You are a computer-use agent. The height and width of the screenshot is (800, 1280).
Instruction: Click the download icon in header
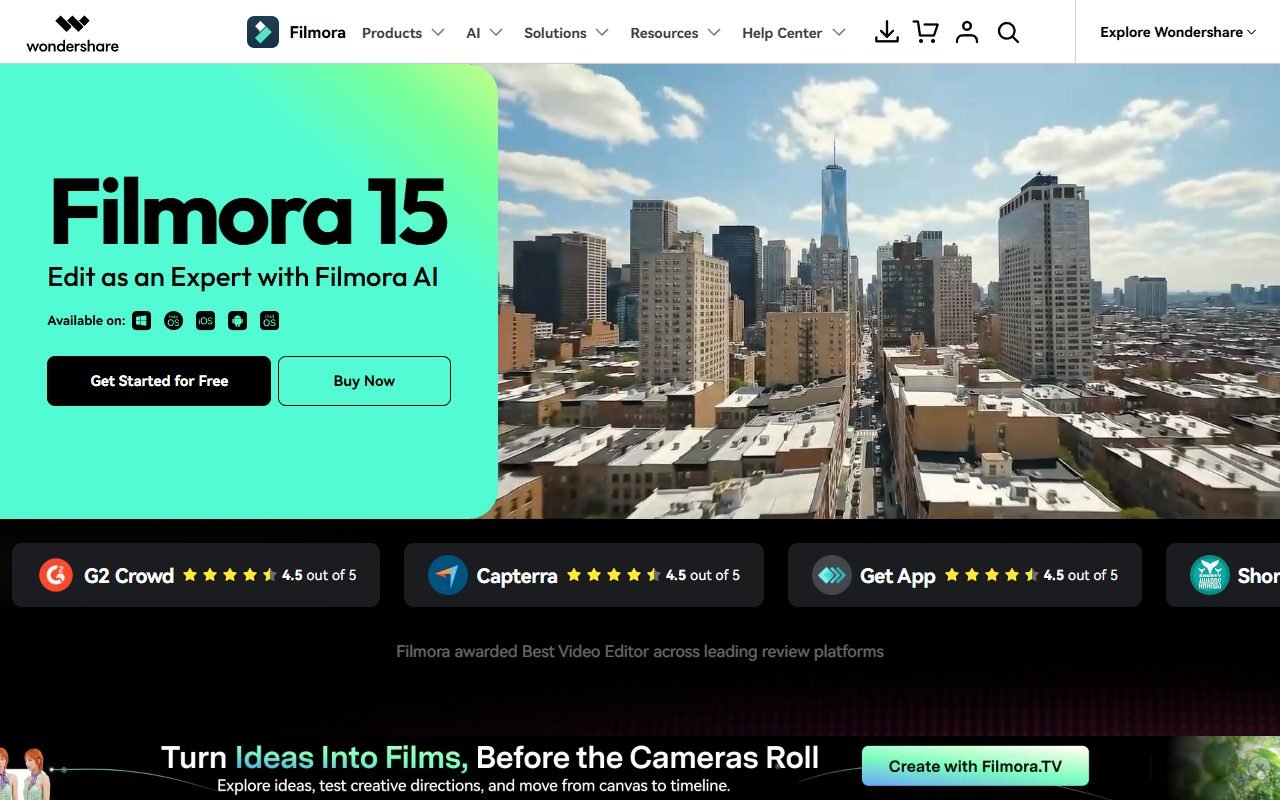886,32
